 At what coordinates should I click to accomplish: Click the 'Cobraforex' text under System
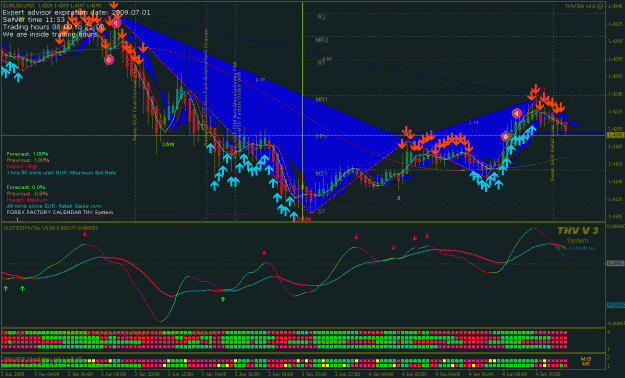click(x=582, y=248)
